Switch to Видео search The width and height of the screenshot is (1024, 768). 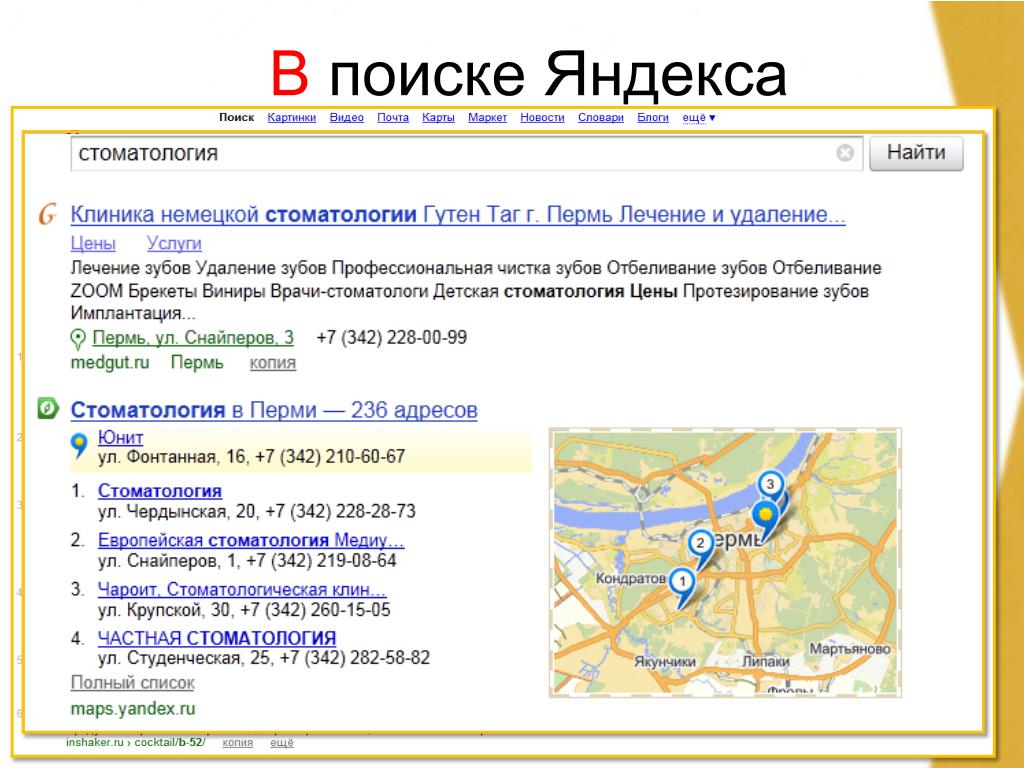tap(347, 118)
